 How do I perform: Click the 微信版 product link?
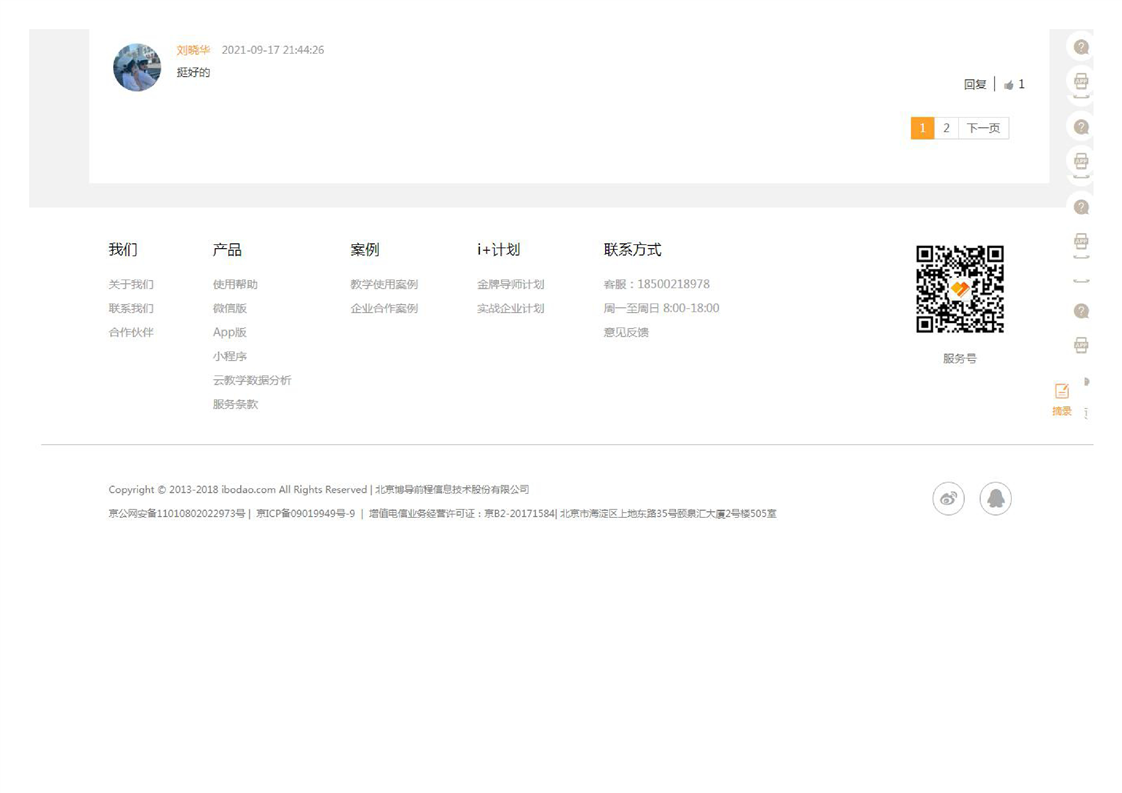[230, 309]
